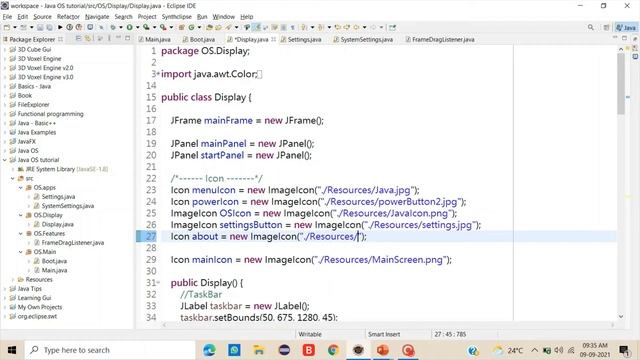Collapse the src folder node

click(x=13, y=178)
